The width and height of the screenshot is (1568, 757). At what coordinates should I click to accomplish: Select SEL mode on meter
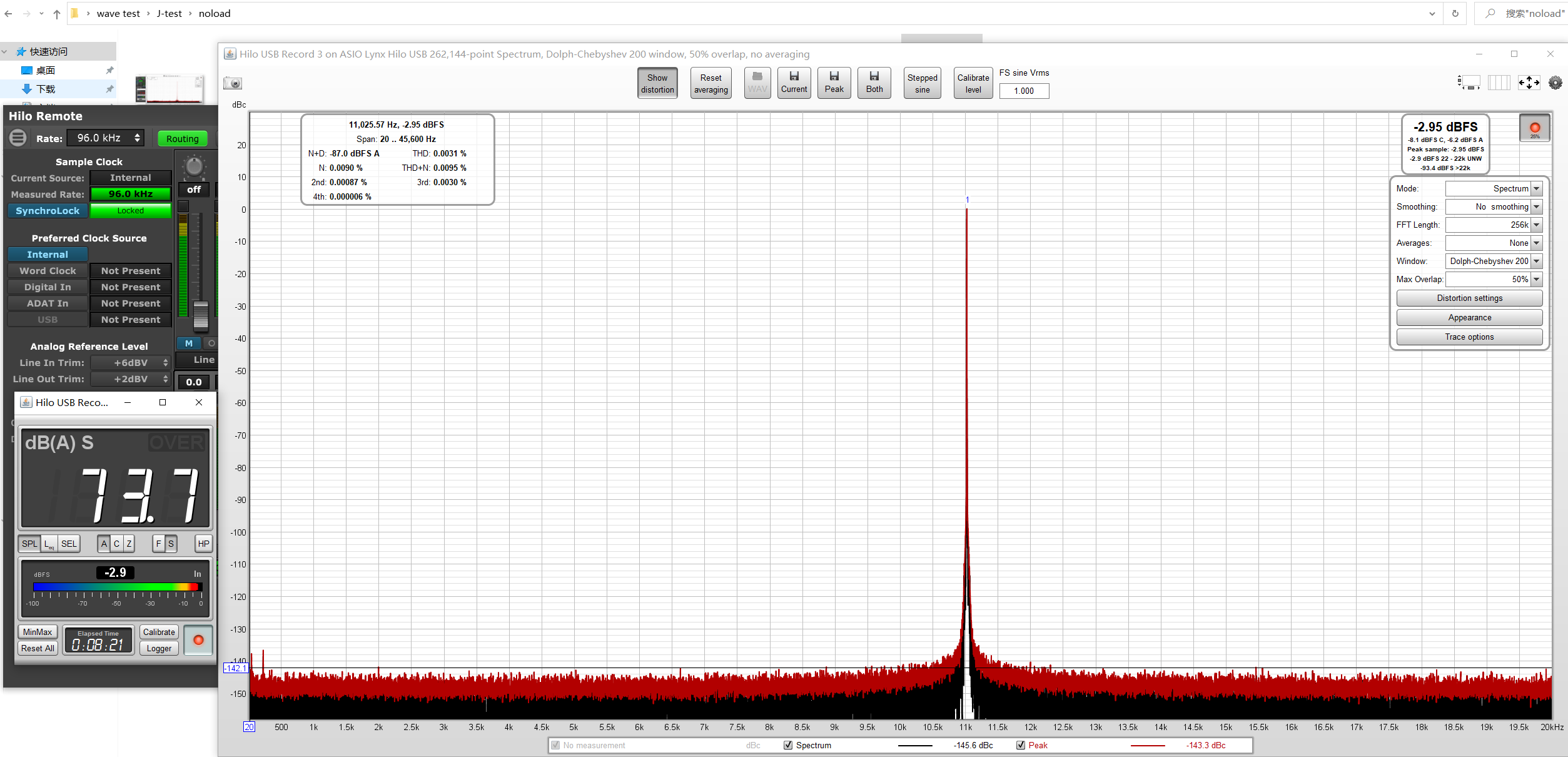click(69, 544)
